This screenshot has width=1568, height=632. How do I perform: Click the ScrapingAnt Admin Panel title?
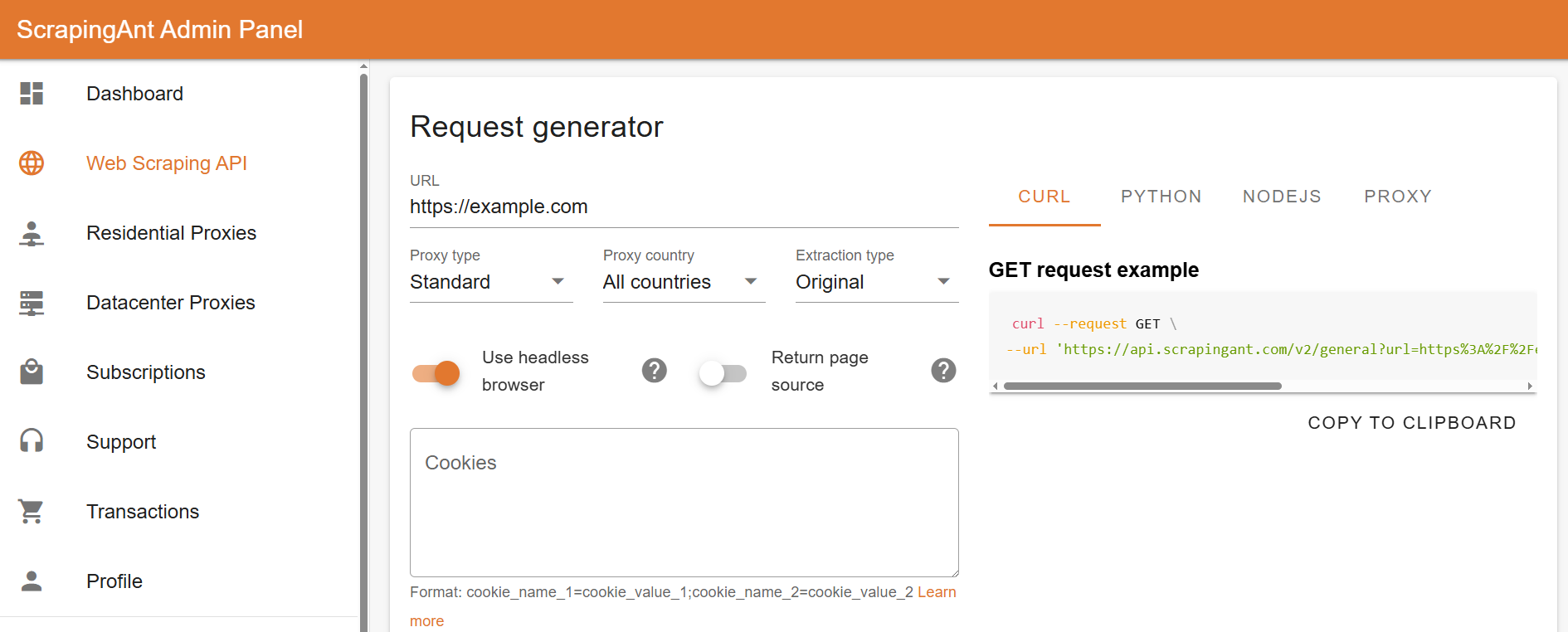(160, 30)
